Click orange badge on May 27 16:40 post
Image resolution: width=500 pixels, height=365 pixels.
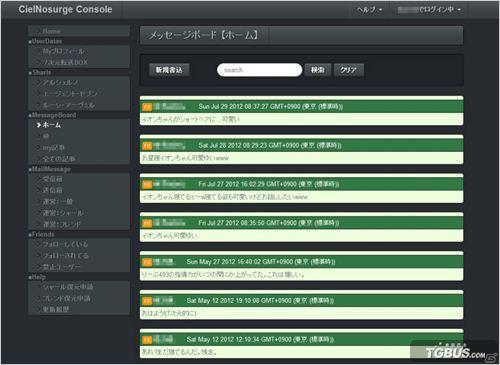pos(147,262)
